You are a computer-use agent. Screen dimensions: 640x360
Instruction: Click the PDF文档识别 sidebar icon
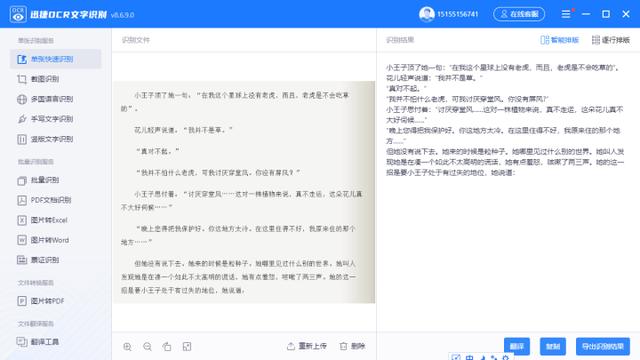[x=22, y=200]
